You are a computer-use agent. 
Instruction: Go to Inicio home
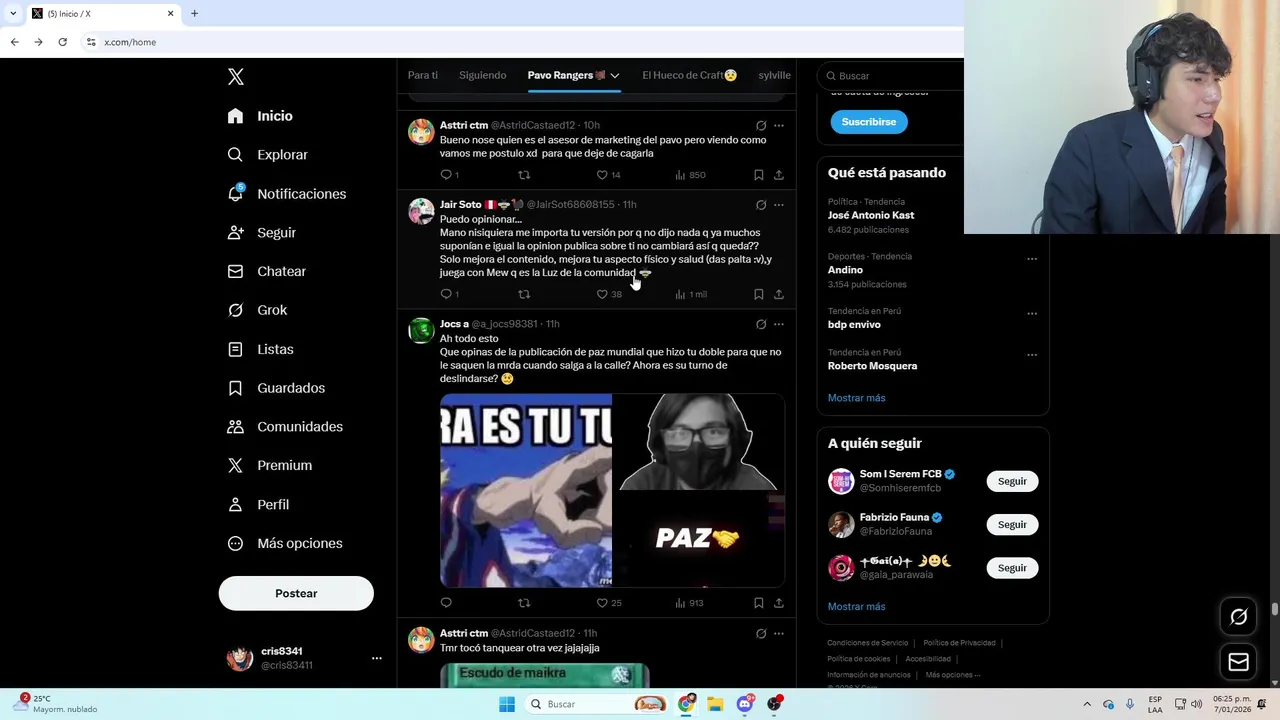click(260, 116)
